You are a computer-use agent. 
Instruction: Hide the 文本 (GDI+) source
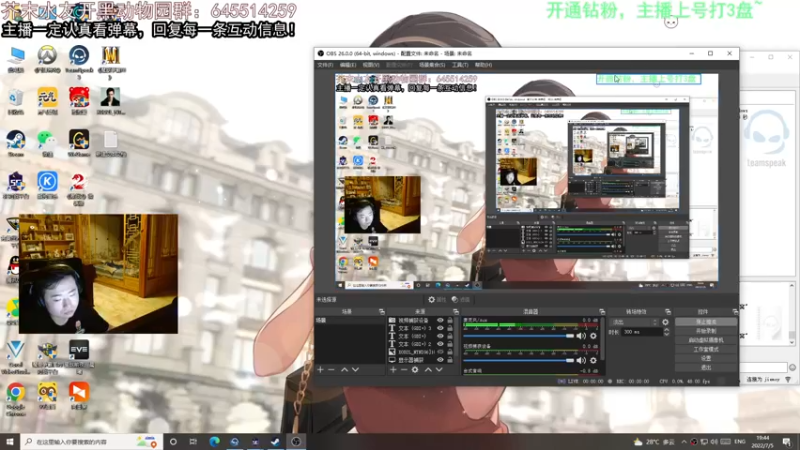click(440, 336)
